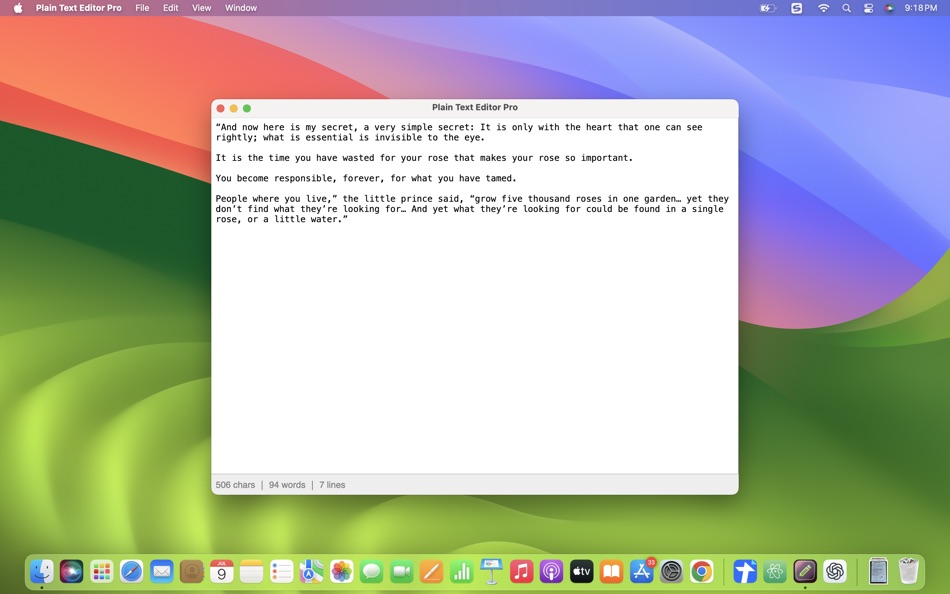The height and width of the screenshot is (594, 950).
Task: Open Pages from the Dock
Action: pyautogui.click(x=431, y=571)
